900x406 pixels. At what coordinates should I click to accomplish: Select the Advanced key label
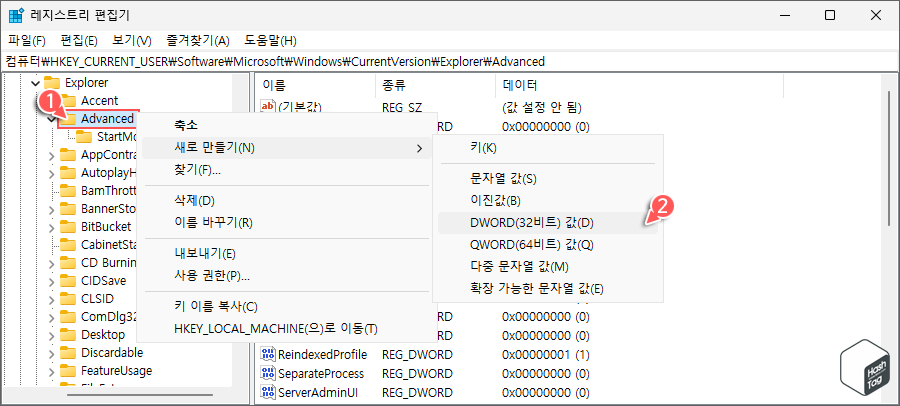tap(107, 119)
